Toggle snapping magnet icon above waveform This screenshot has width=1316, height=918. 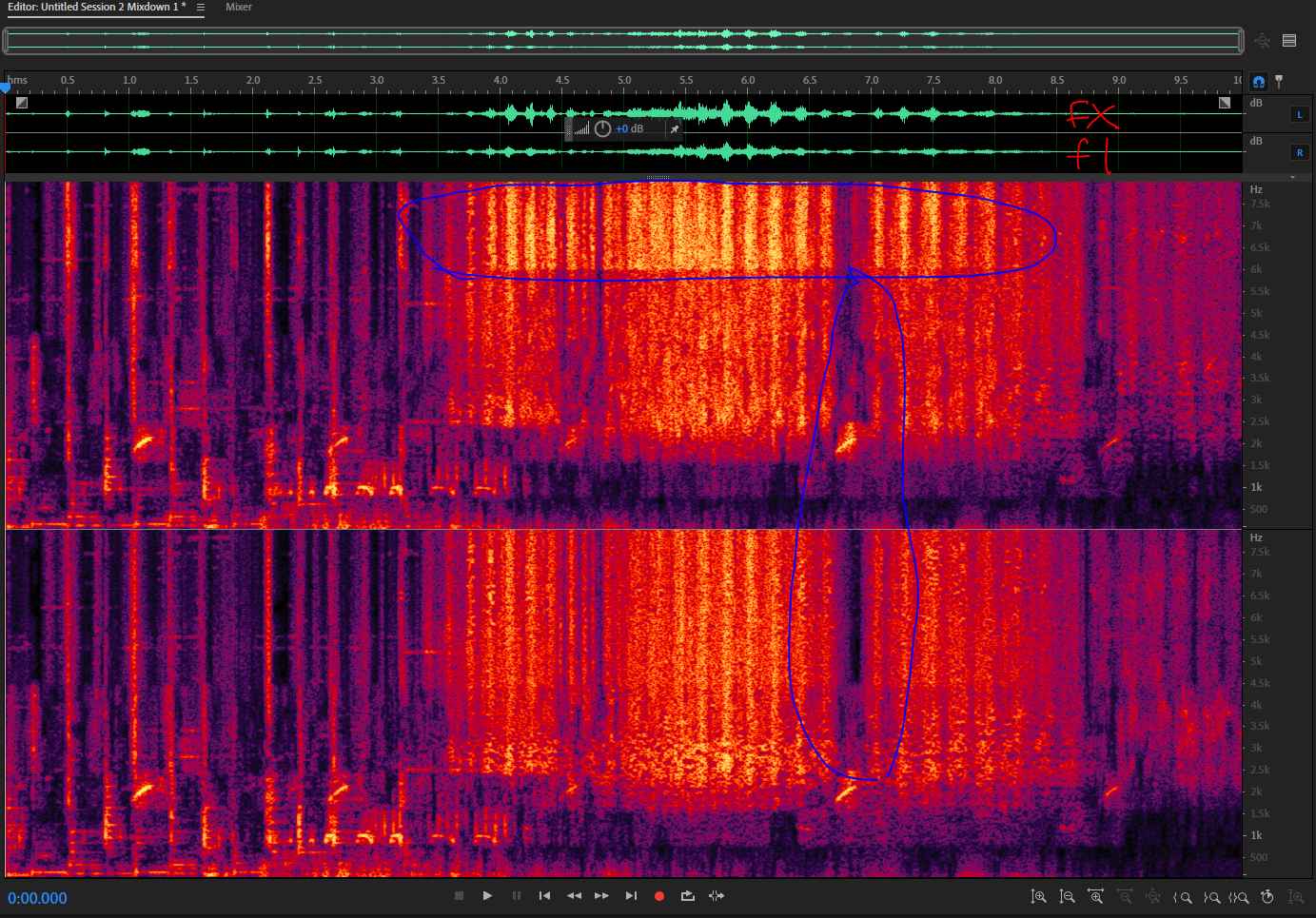[1259, 82]
